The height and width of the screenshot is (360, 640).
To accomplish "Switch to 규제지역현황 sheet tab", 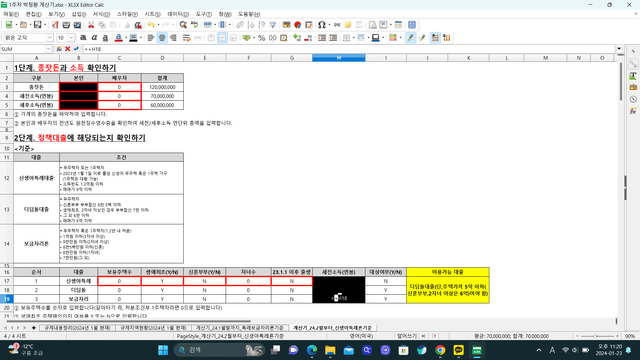I will tap(153, 328).
